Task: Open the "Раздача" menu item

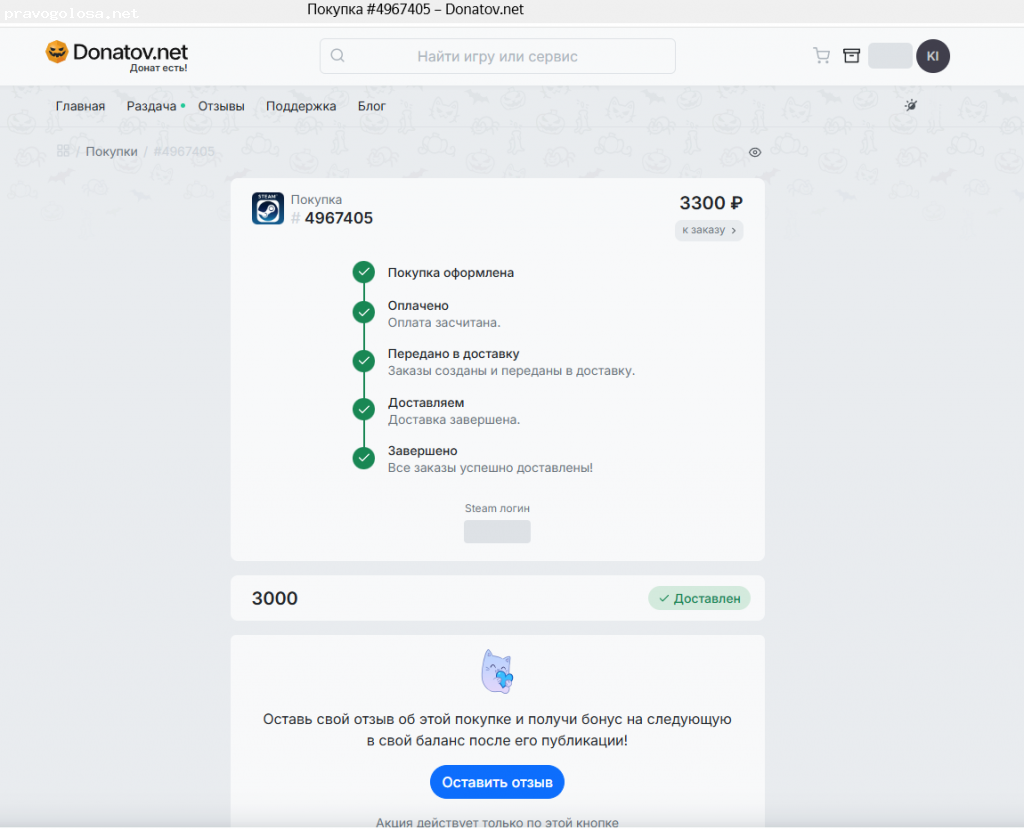Action: coord(151,106)
